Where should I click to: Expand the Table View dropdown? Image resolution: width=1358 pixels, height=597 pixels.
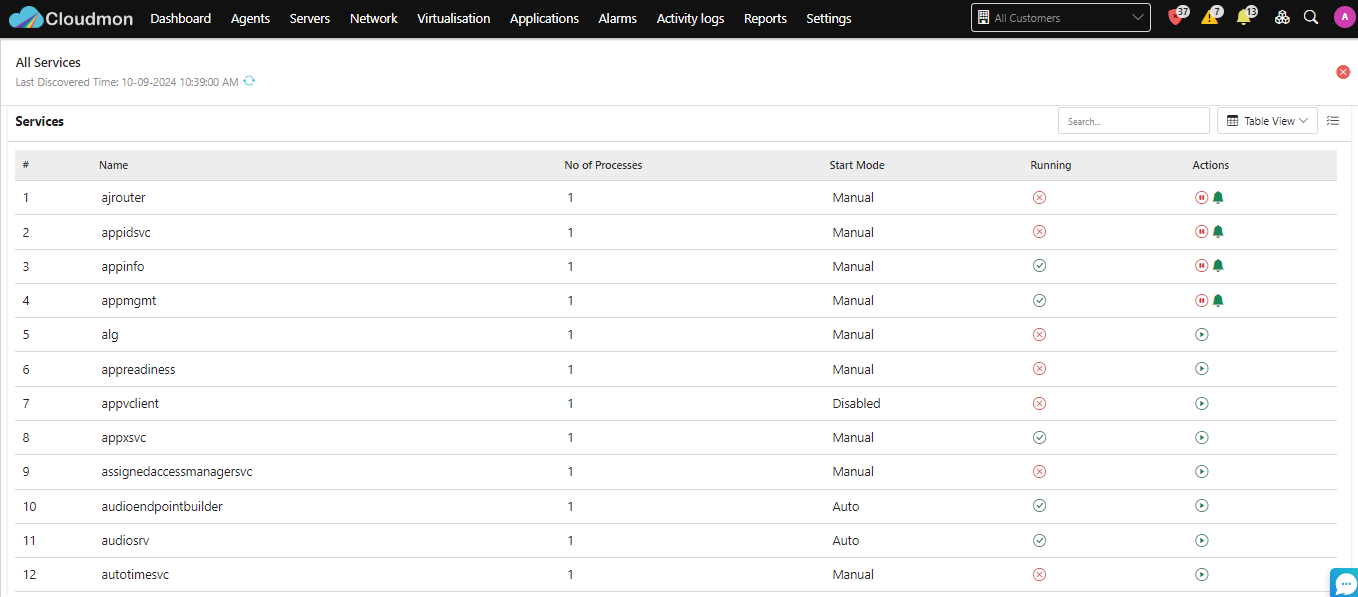point(1267,121)
